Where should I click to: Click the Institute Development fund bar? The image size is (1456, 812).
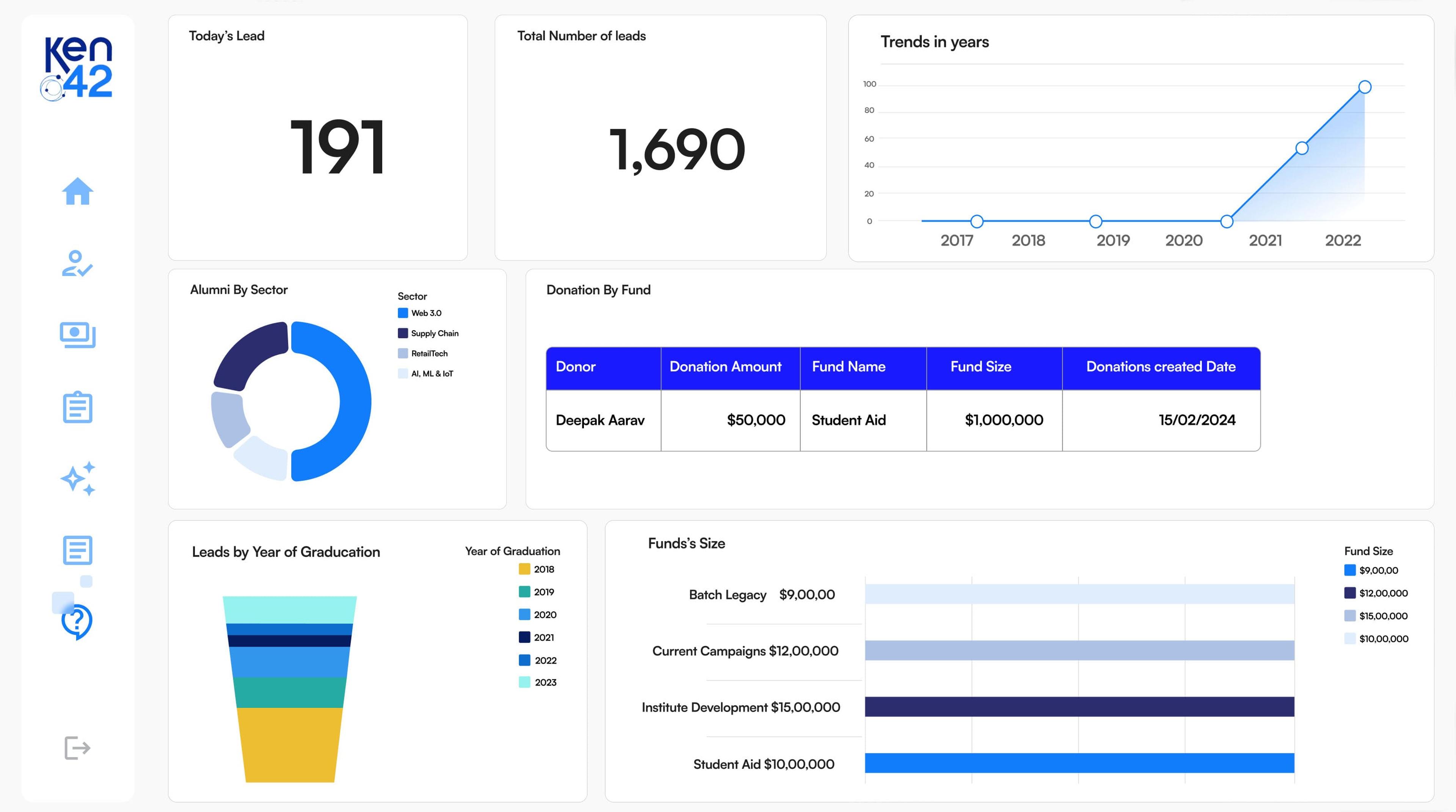pos(1079,707)
